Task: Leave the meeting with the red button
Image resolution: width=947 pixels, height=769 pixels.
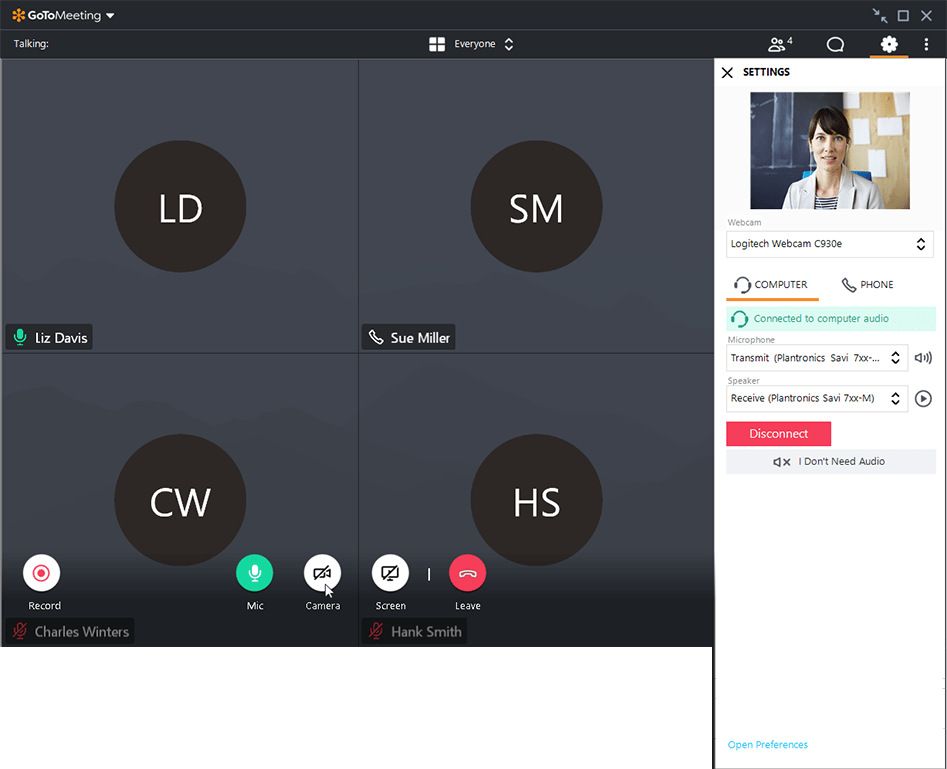Action: 467,573
